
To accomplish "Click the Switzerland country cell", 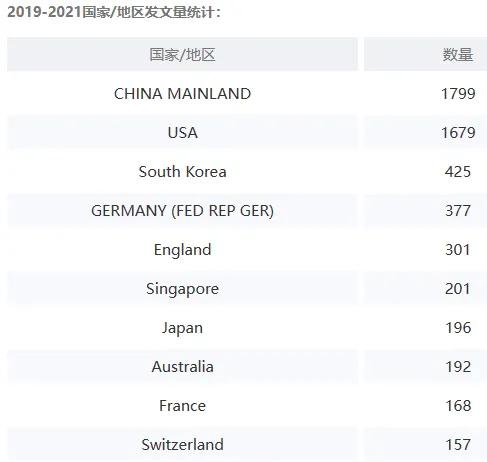I will coord(182,445).
